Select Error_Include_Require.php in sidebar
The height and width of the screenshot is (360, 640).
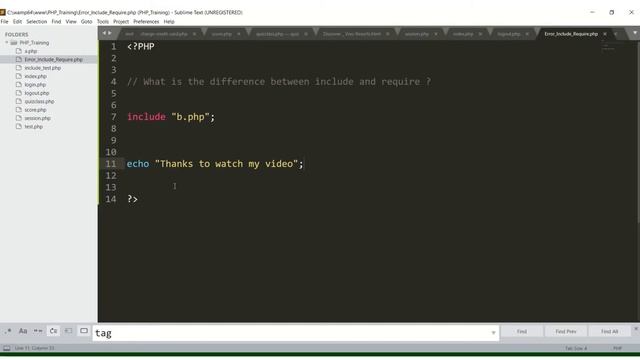pos(53,60)
